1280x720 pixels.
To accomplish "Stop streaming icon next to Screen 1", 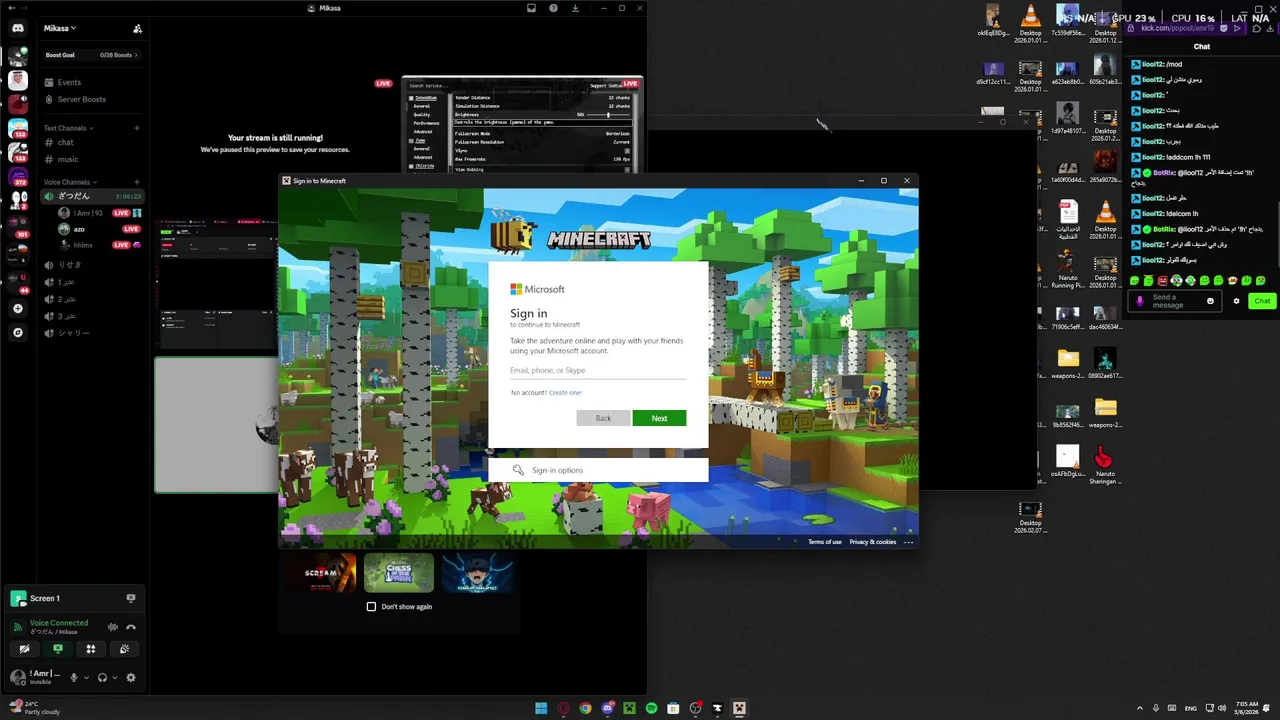I will click(x=130, y=598).
